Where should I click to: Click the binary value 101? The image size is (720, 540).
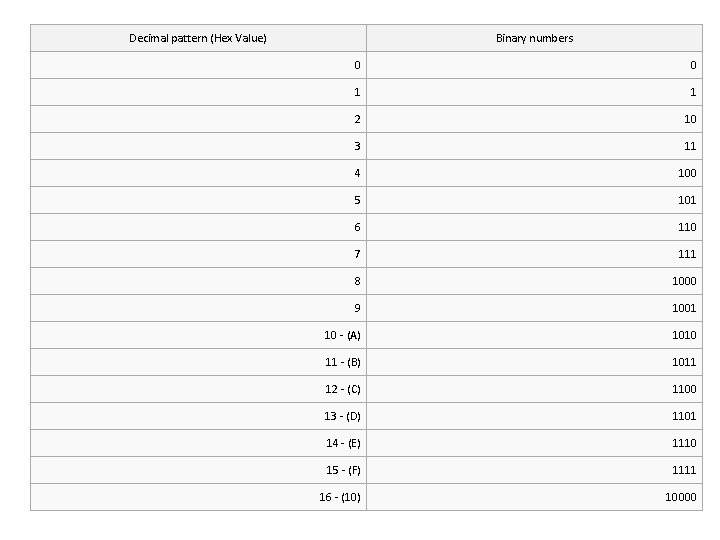pos(687,200)
